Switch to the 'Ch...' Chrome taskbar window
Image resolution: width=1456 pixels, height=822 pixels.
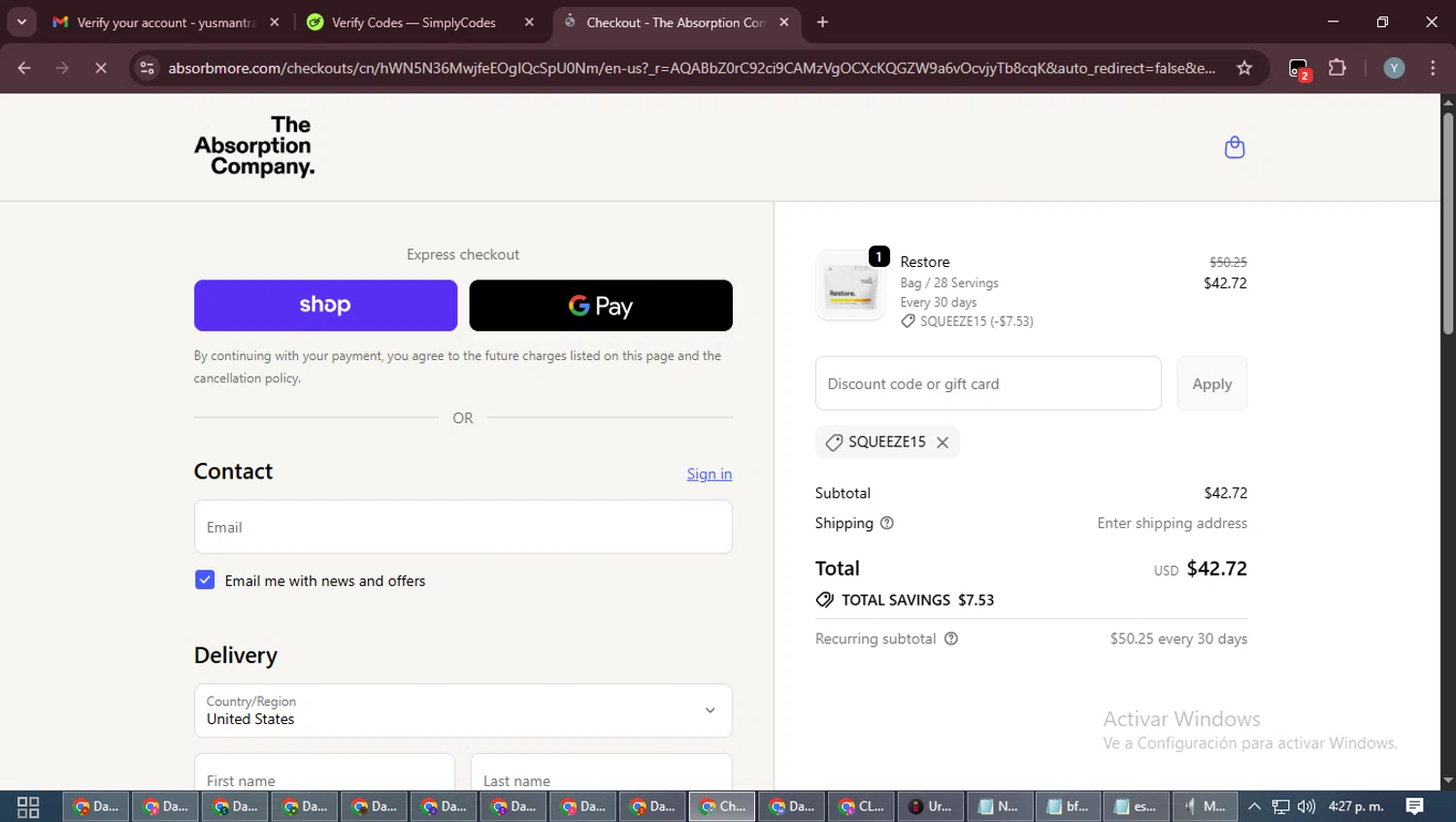(722, 806)
